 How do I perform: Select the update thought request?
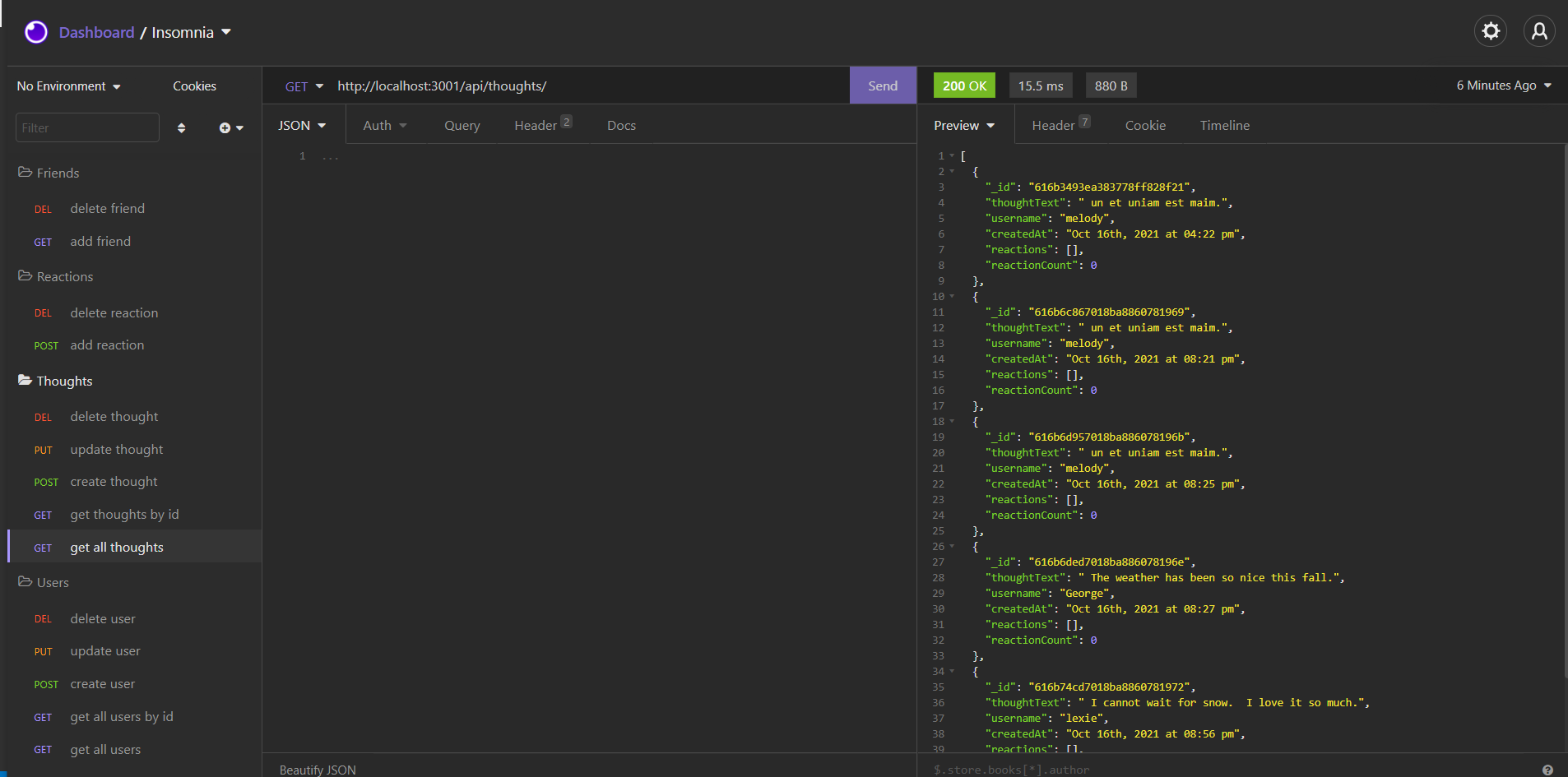pyautogui.click(x=134, y=450)
